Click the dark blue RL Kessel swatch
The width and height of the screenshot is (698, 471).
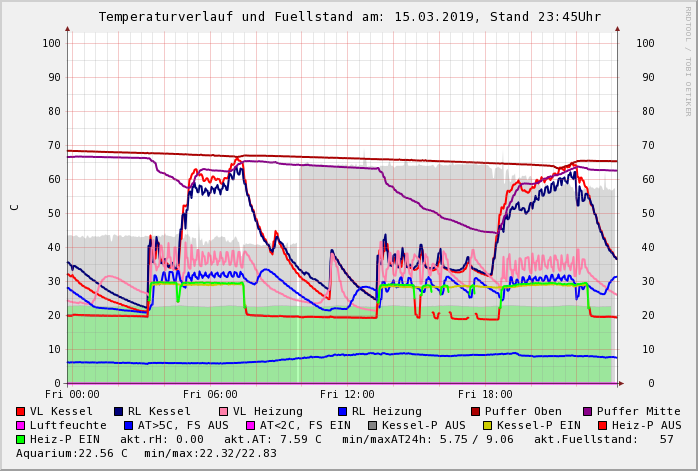point(118,411)
